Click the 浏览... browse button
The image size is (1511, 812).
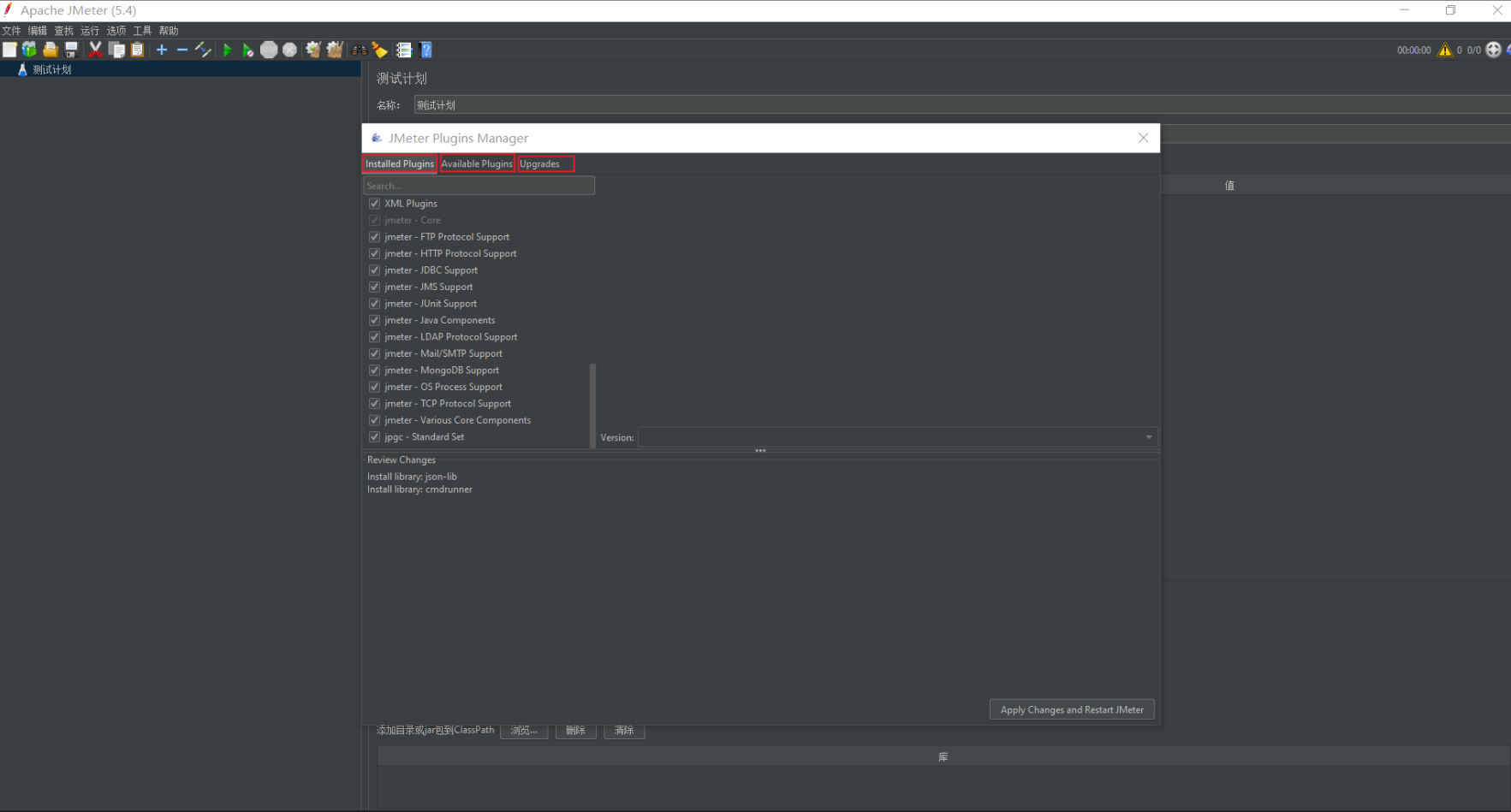[524, 730]
